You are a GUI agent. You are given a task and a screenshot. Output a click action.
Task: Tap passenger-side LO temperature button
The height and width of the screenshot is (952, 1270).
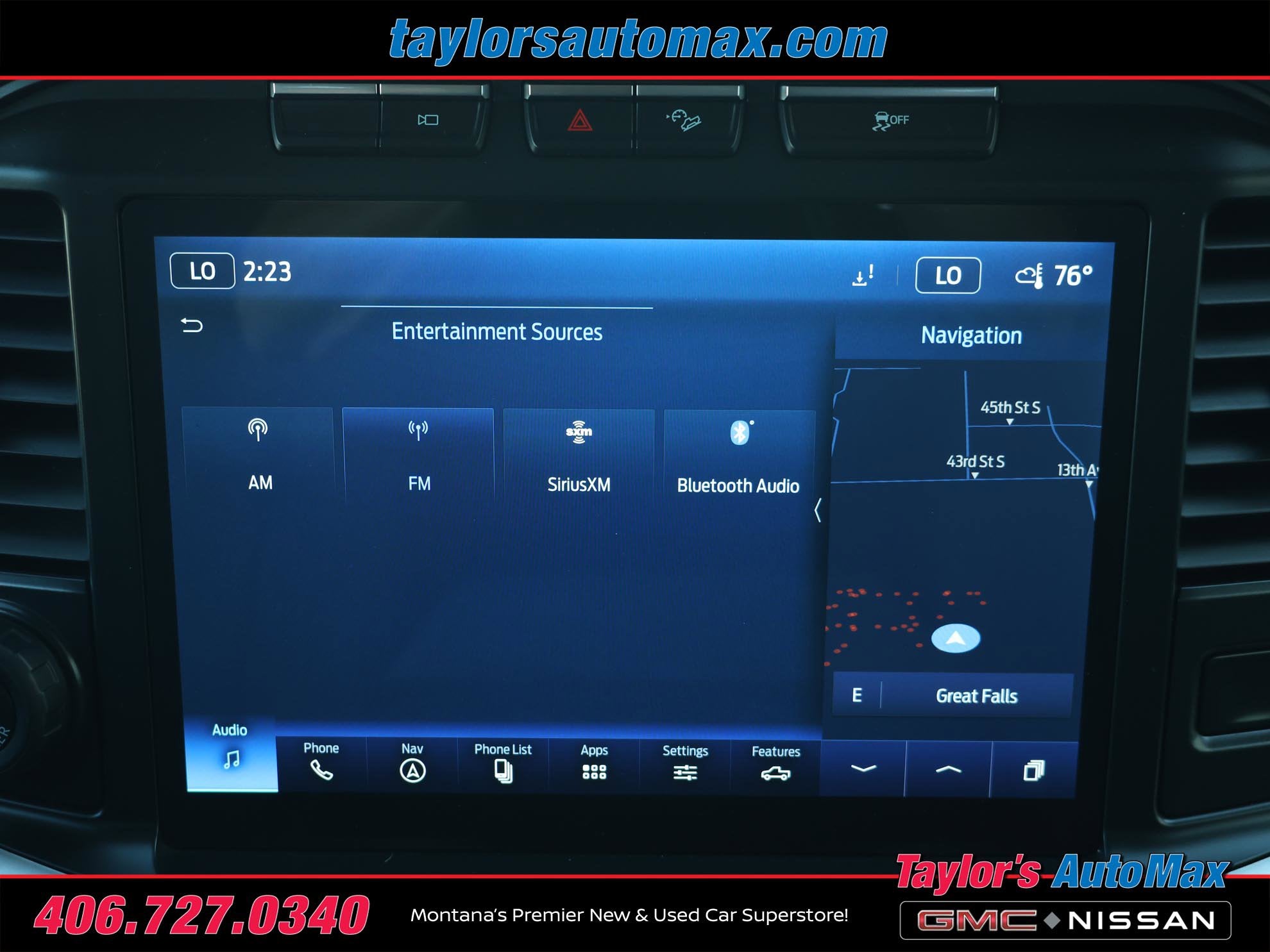point(947,276)
